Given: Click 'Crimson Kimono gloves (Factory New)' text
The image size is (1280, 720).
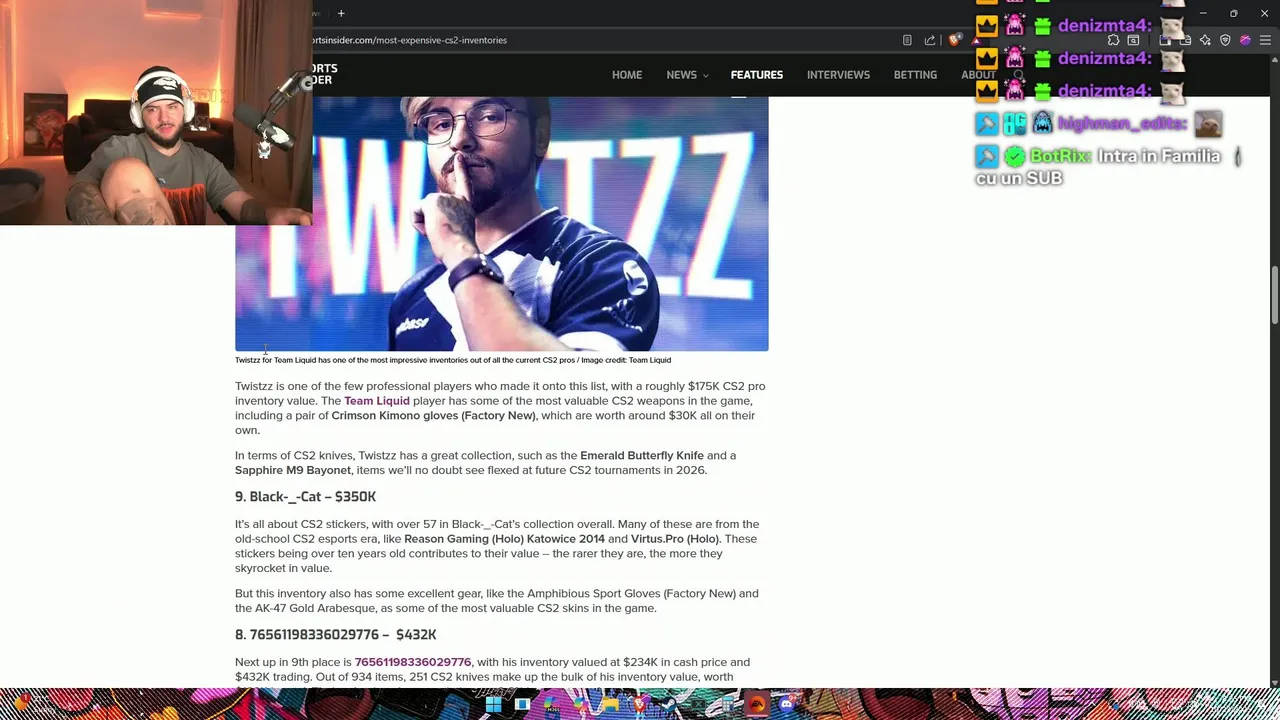Looking at the screenshot, I should [434, 416].
